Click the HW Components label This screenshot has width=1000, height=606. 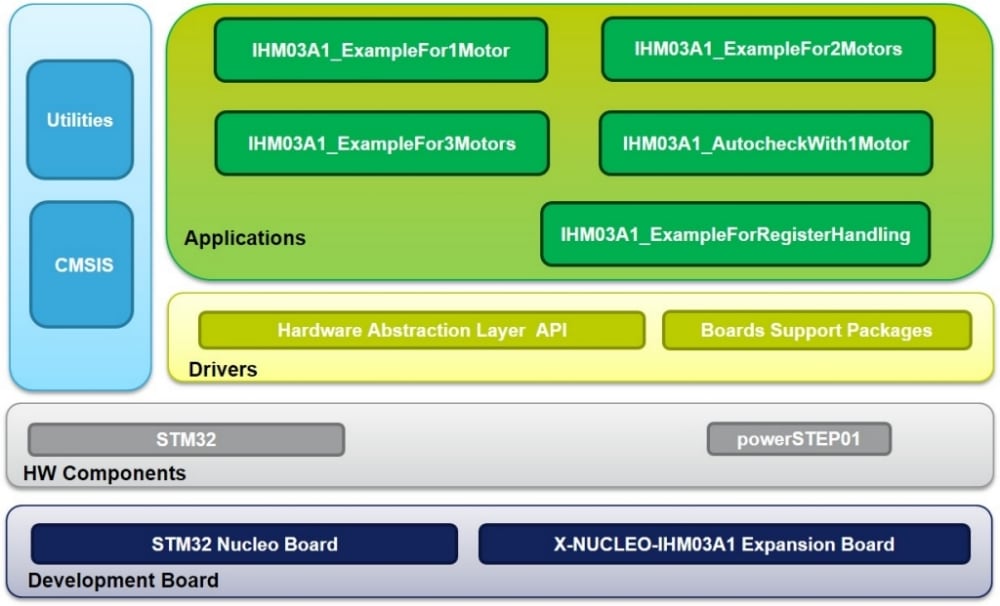coord(106,474)
